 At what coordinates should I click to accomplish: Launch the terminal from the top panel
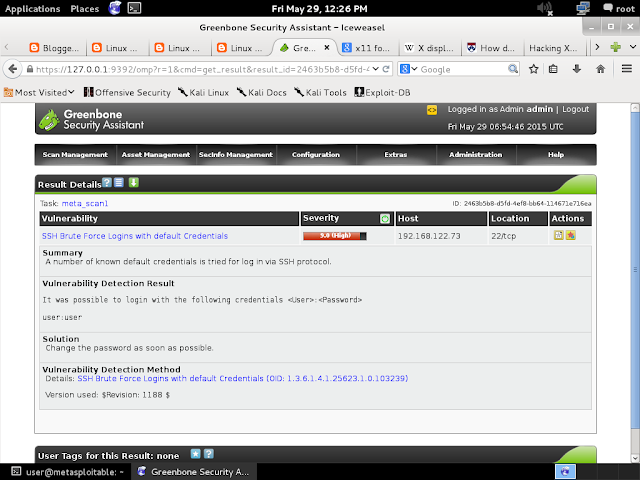click(134, 8)
